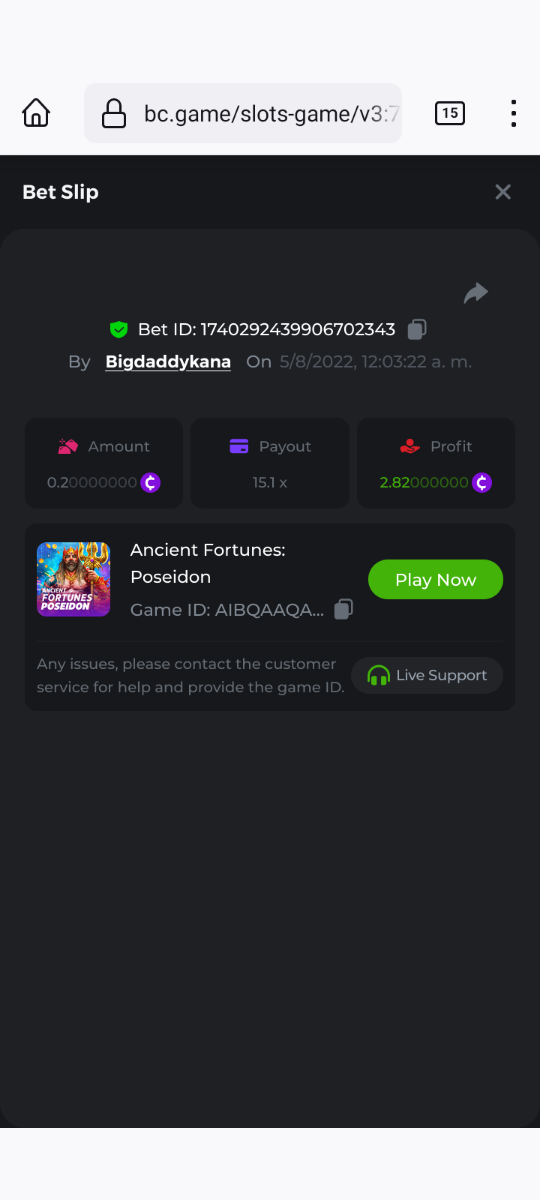Viewport: 540px width, 1200px height.
Task: Open Live Support chat
Action: [427, 675]
